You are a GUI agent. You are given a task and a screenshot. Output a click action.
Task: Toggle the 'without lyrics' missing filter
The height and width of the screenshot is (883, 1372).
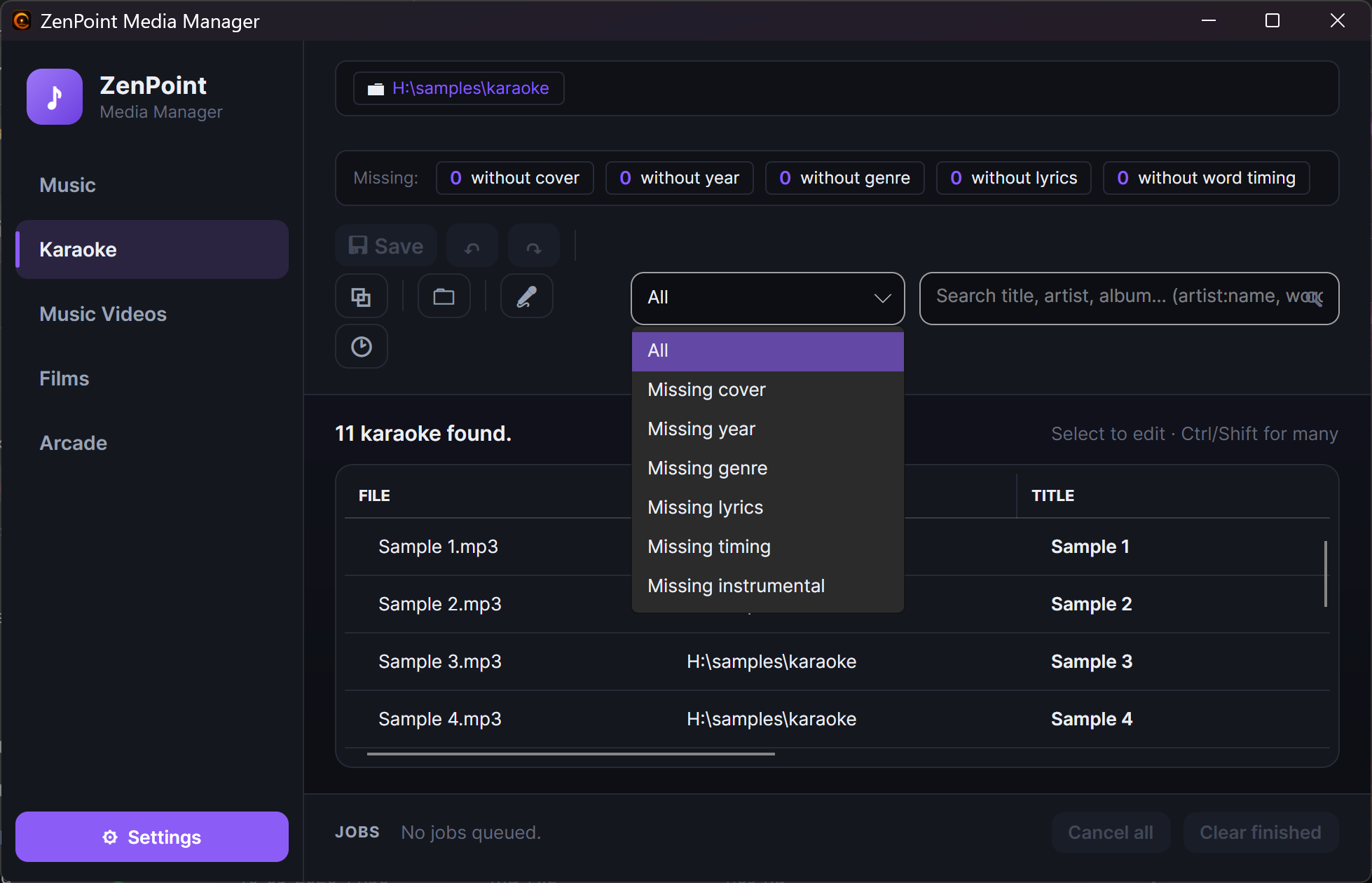(x=1013, y=178)
